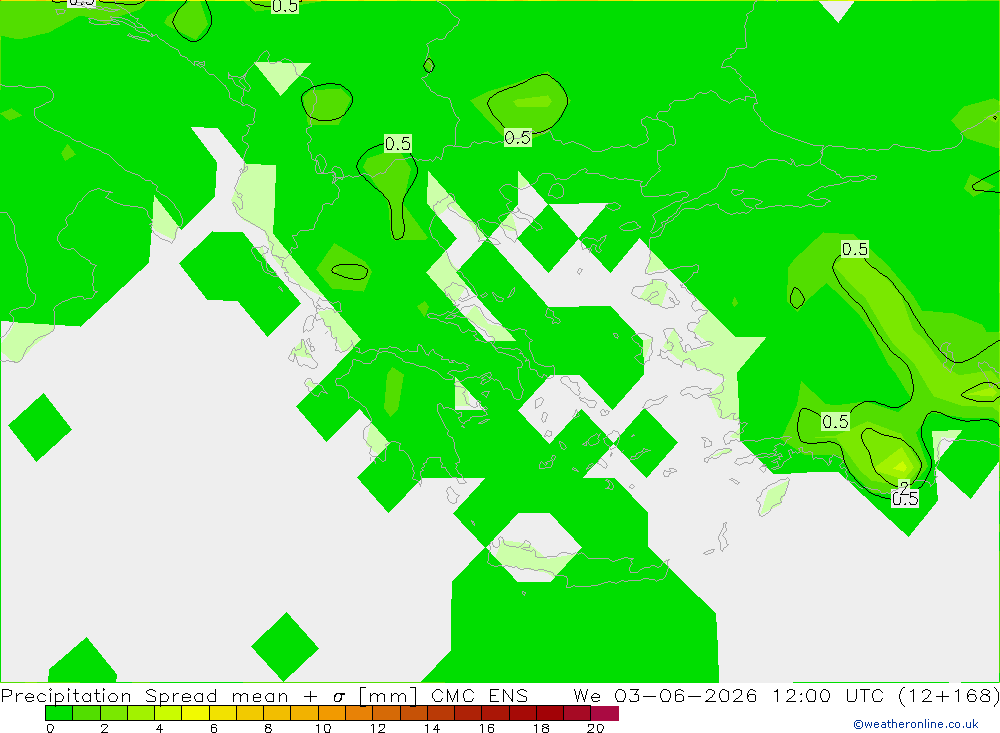Viewport: 1000px width, 733px height.
Task: Click legend scale number 20
Action: (596, 728)
